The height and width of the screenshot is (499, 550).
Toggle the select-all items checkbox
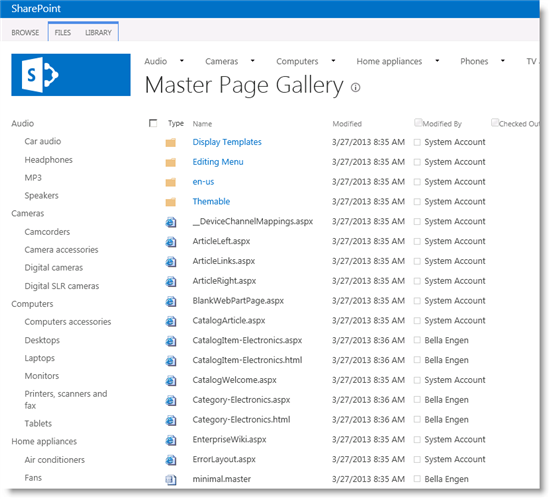[x=153, y=123]
